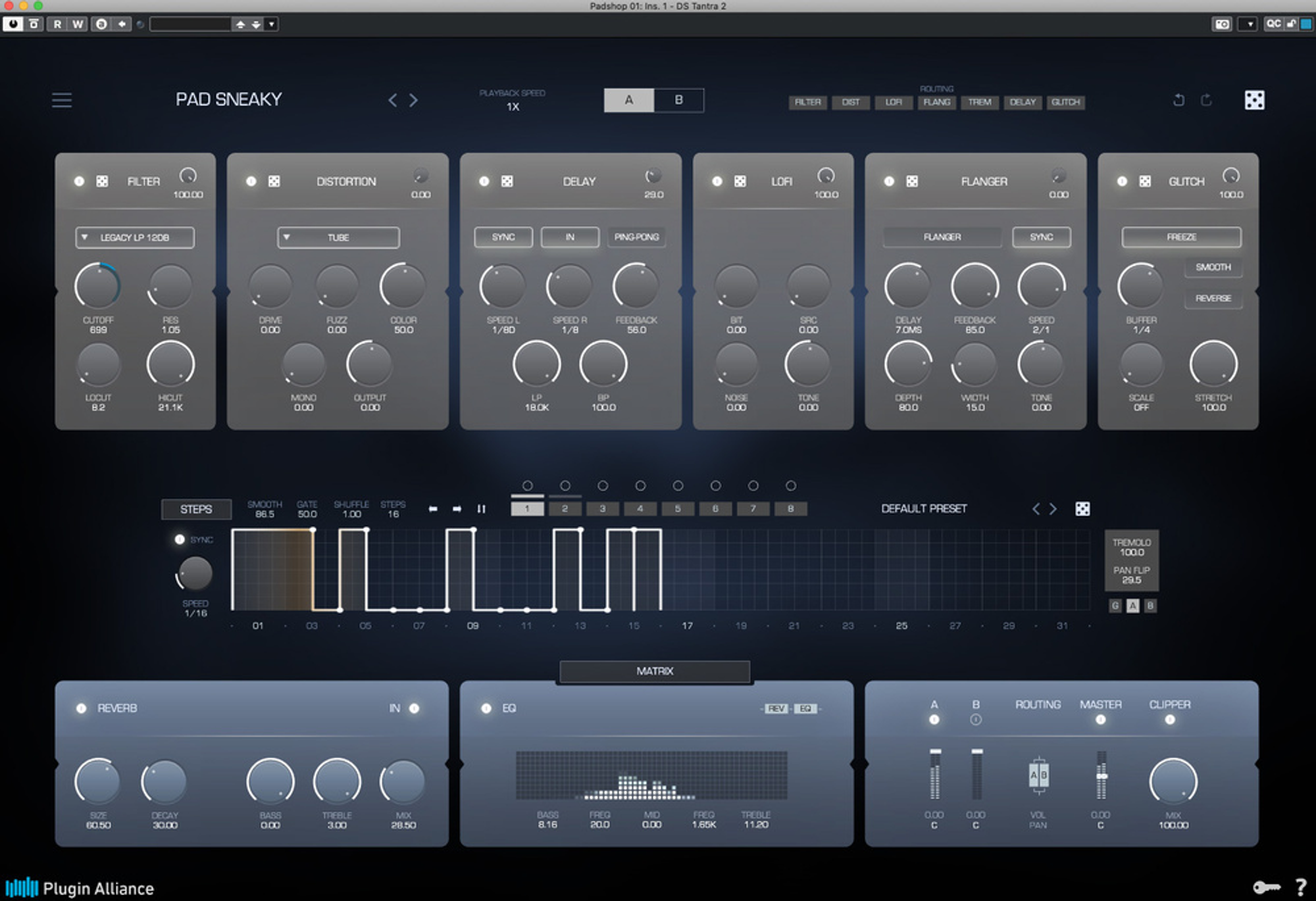Select sequencer pattern slot 5
Viewport: 1316px width, 901px height.
click(x=678, y=508)
